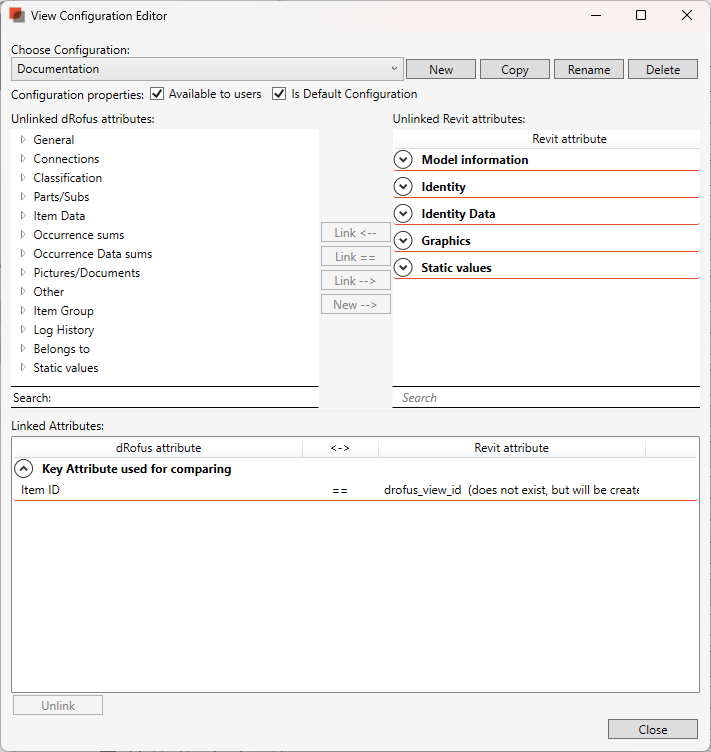The image size is (711, 752).
Task: Expand the Identity group chevron
Action: [x=403, y=186]
